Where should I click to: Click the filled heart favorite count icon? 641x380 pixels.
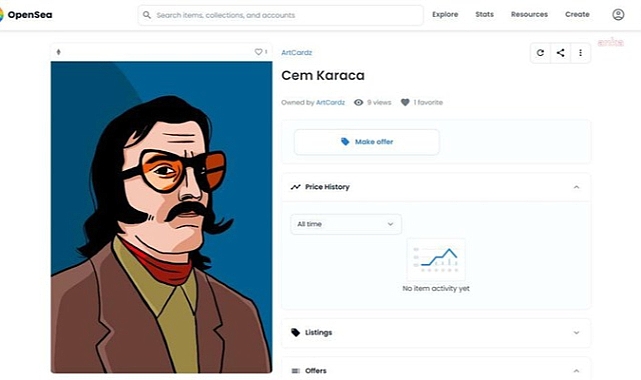point(405,103)
